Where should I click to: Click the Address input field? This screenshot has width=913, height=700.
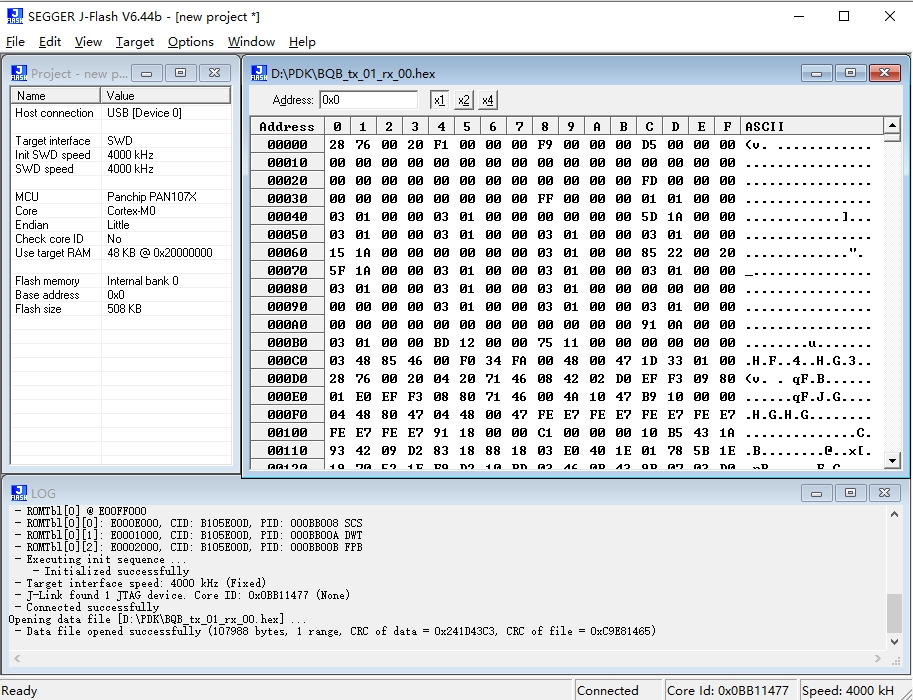click(x=369, y=100)
